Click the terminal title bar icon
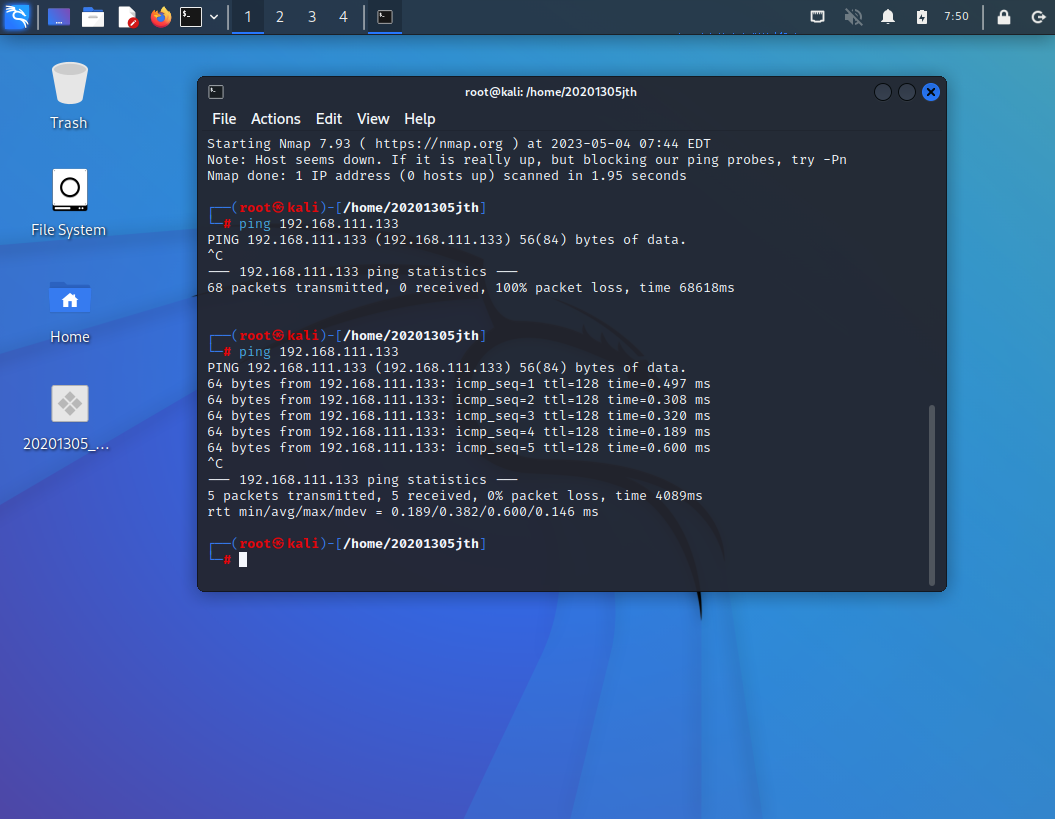The image size is (1055, 819). [x=216, y=92]
